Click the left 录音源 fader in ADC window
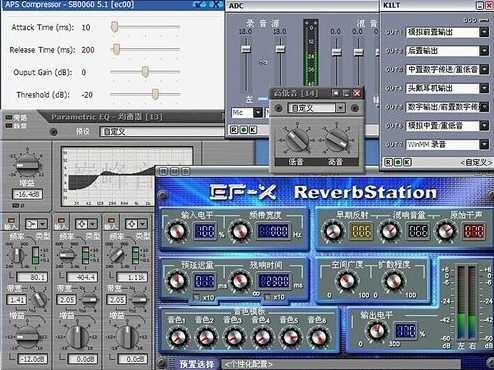Image resolution: width=494 pixels, height=370 pixels. 246,49
